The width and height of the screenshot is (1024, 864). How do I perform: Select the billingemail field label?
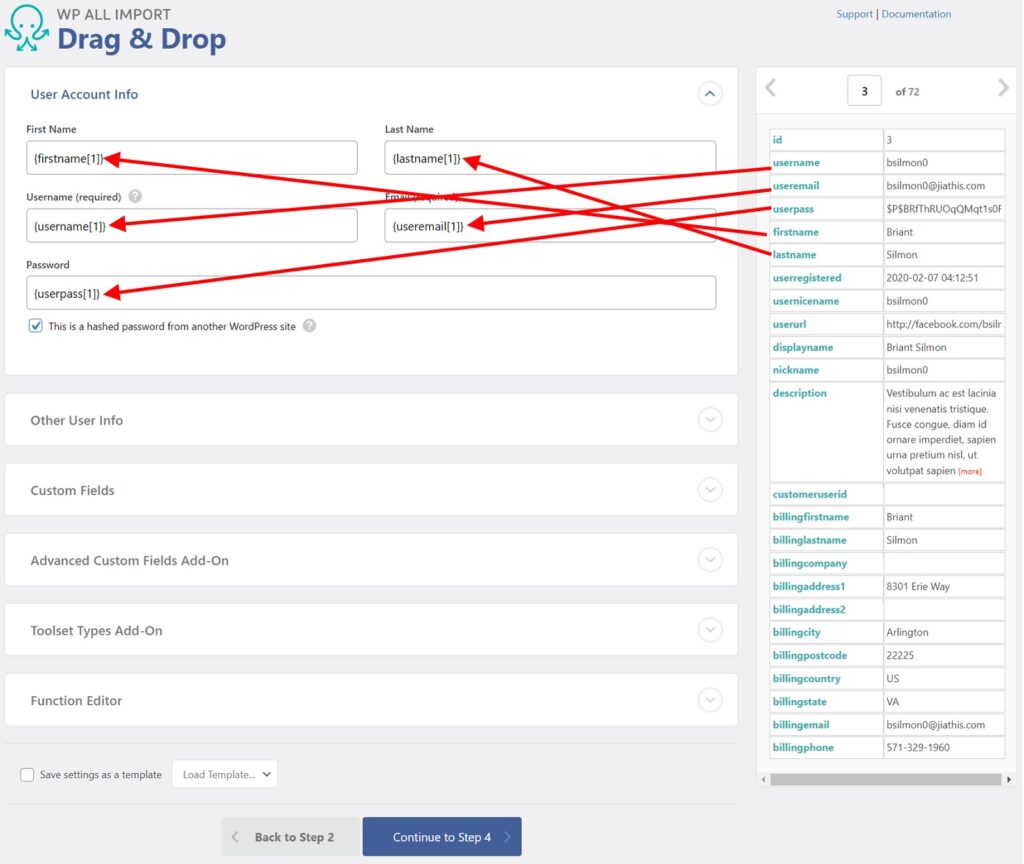point(801,725)
